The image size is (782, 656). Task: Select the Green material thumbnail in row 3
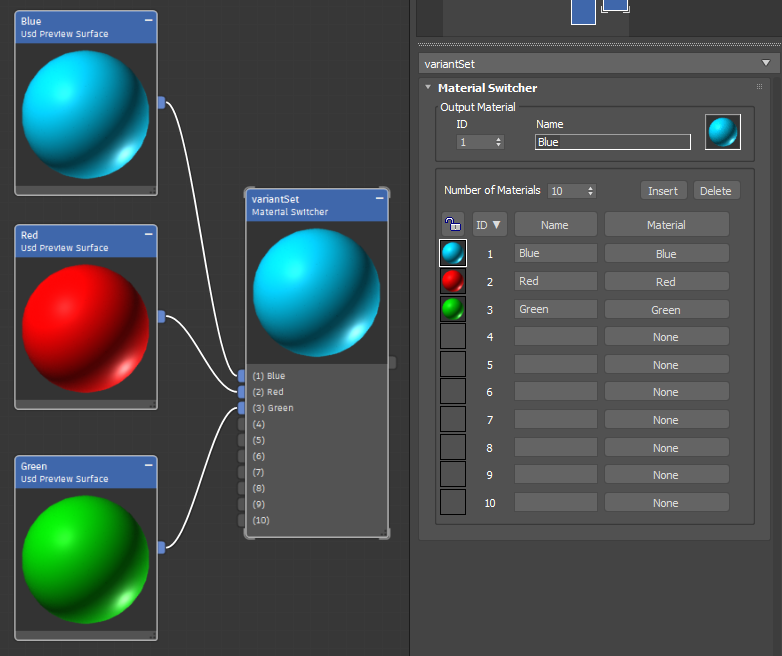point(453,309)
